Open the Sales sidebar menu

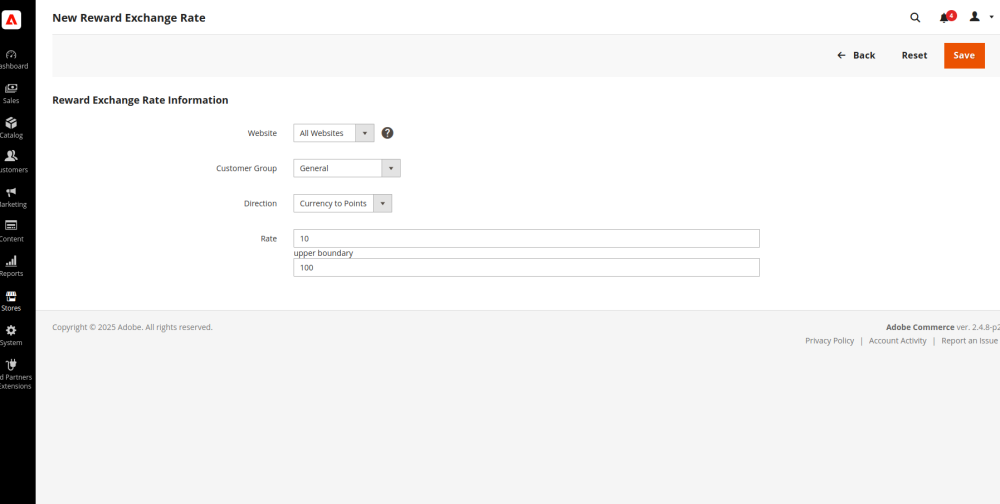click(11, 93)
